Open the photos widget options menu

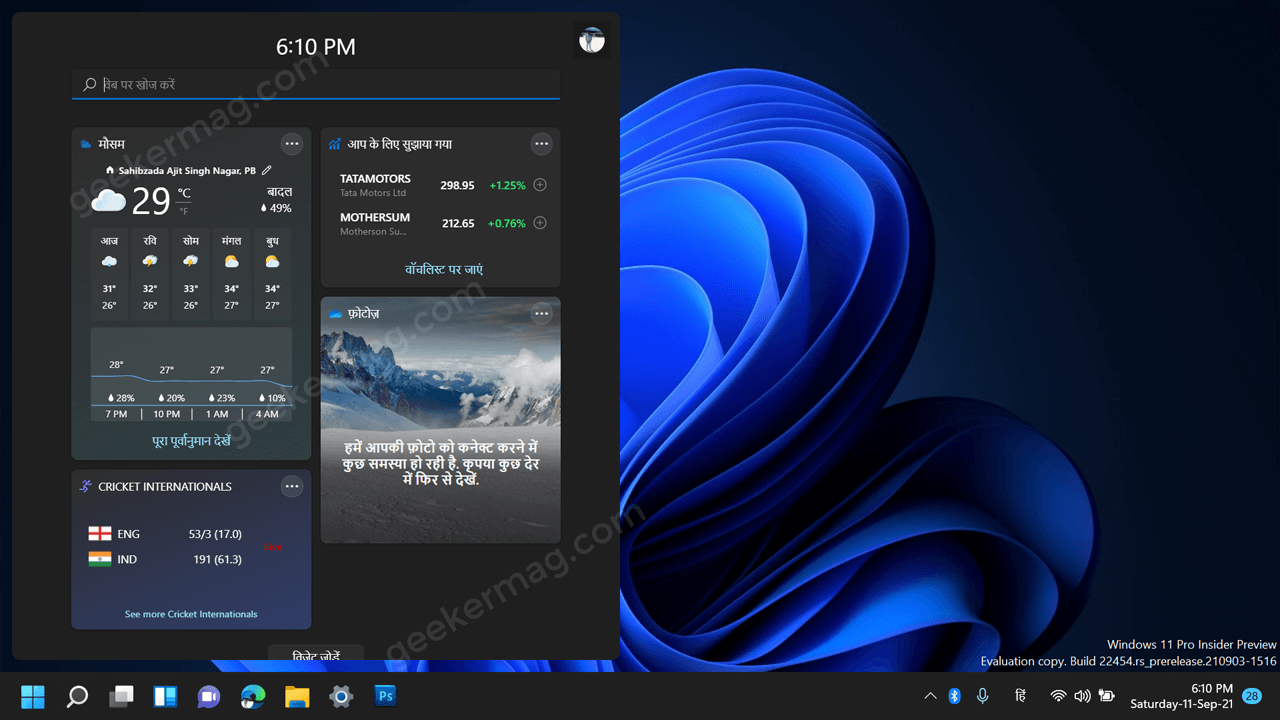pyautogui.click(x=541, y=314)
